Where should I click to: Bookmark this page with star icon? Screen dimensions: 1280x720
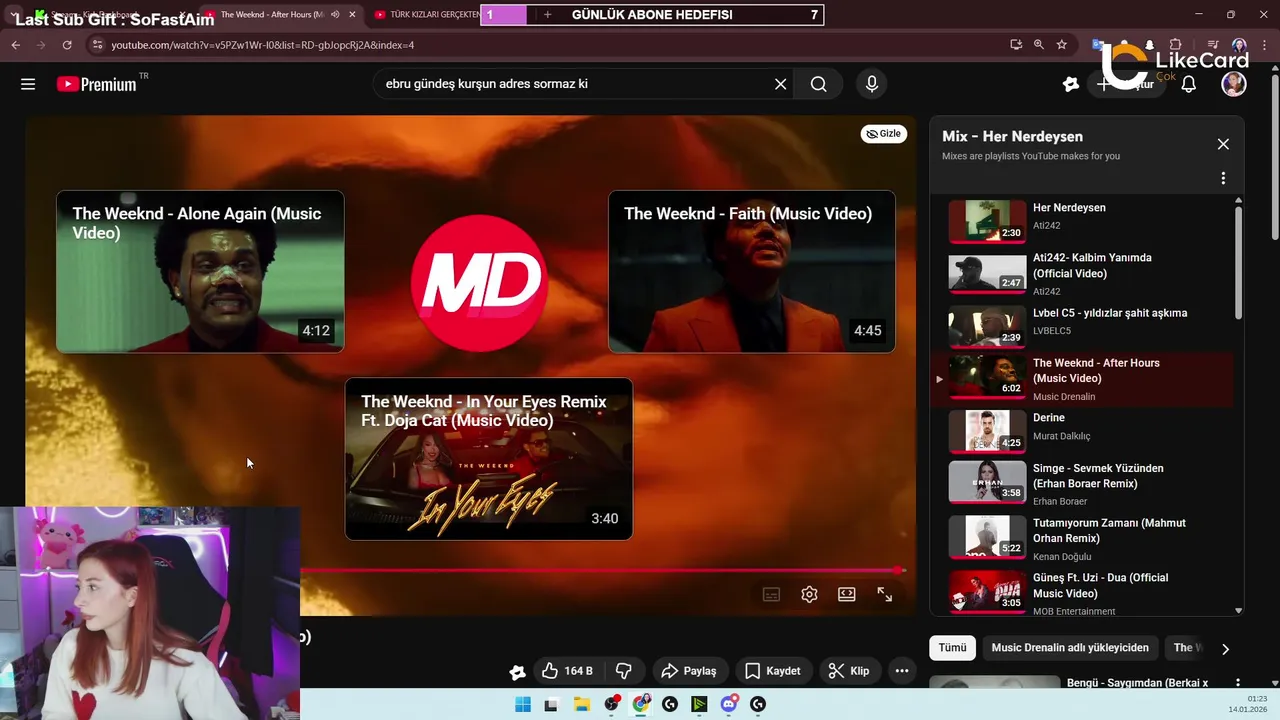click(x=1062, y=45)
